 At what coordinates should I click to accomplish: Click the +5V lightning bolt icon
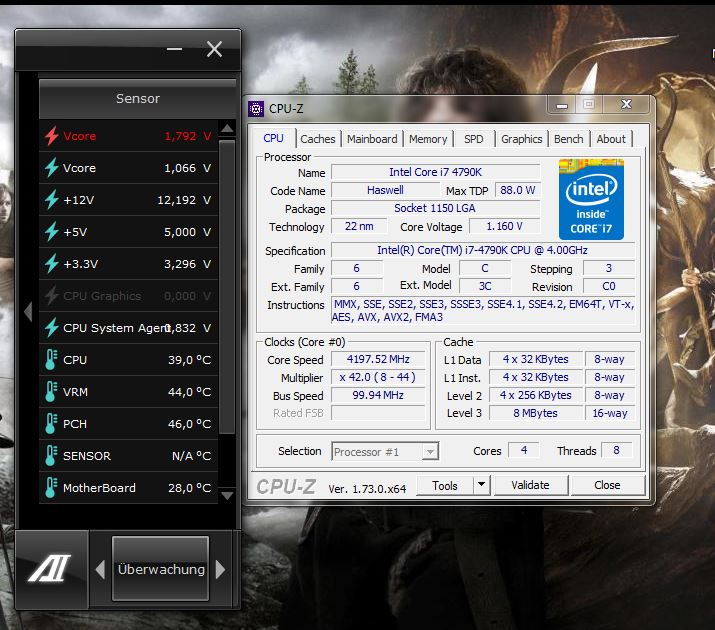[x=52, y=232]
